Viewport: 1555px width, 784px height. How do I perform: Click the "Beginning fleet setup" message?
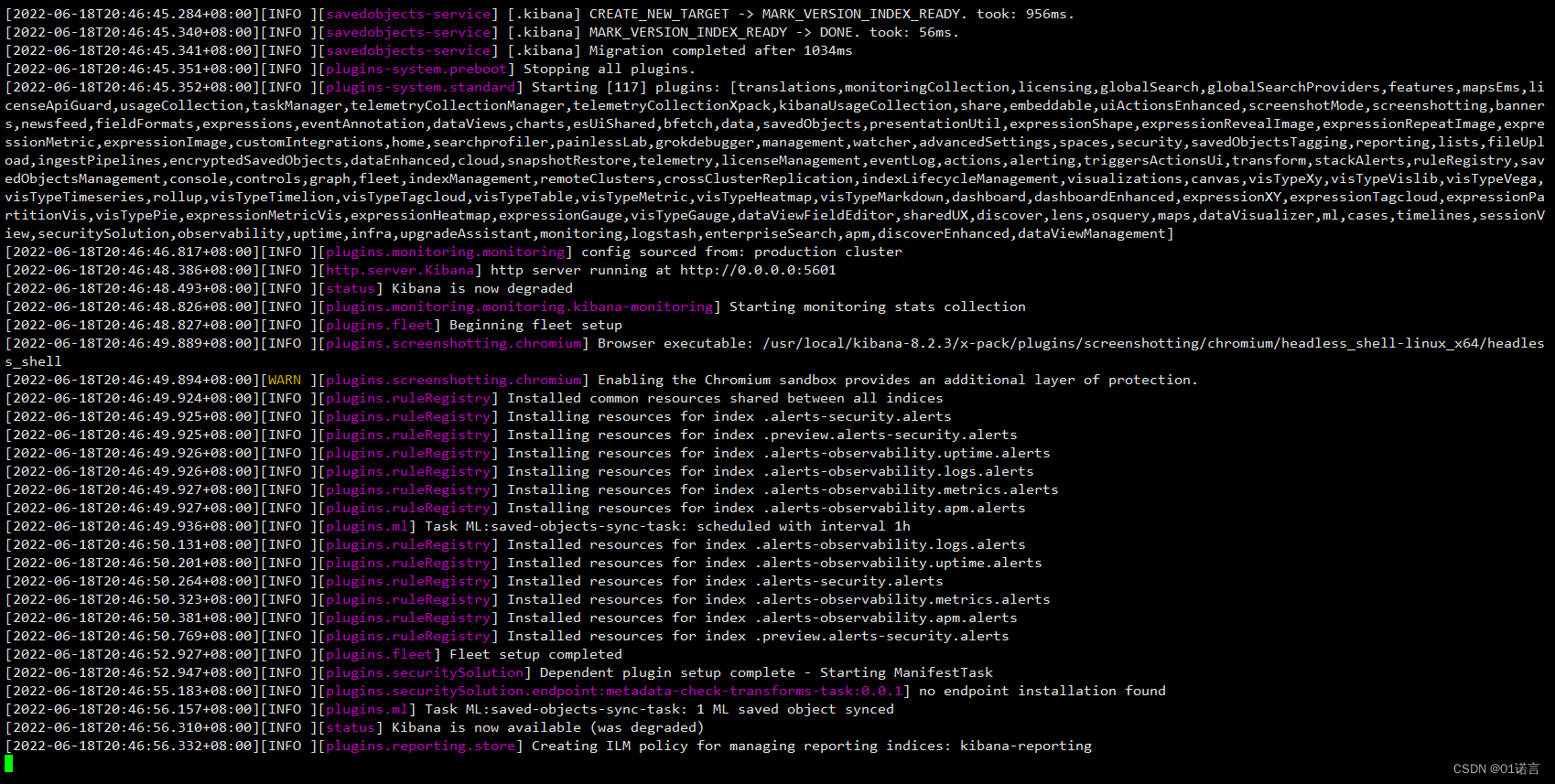[536, 325]
